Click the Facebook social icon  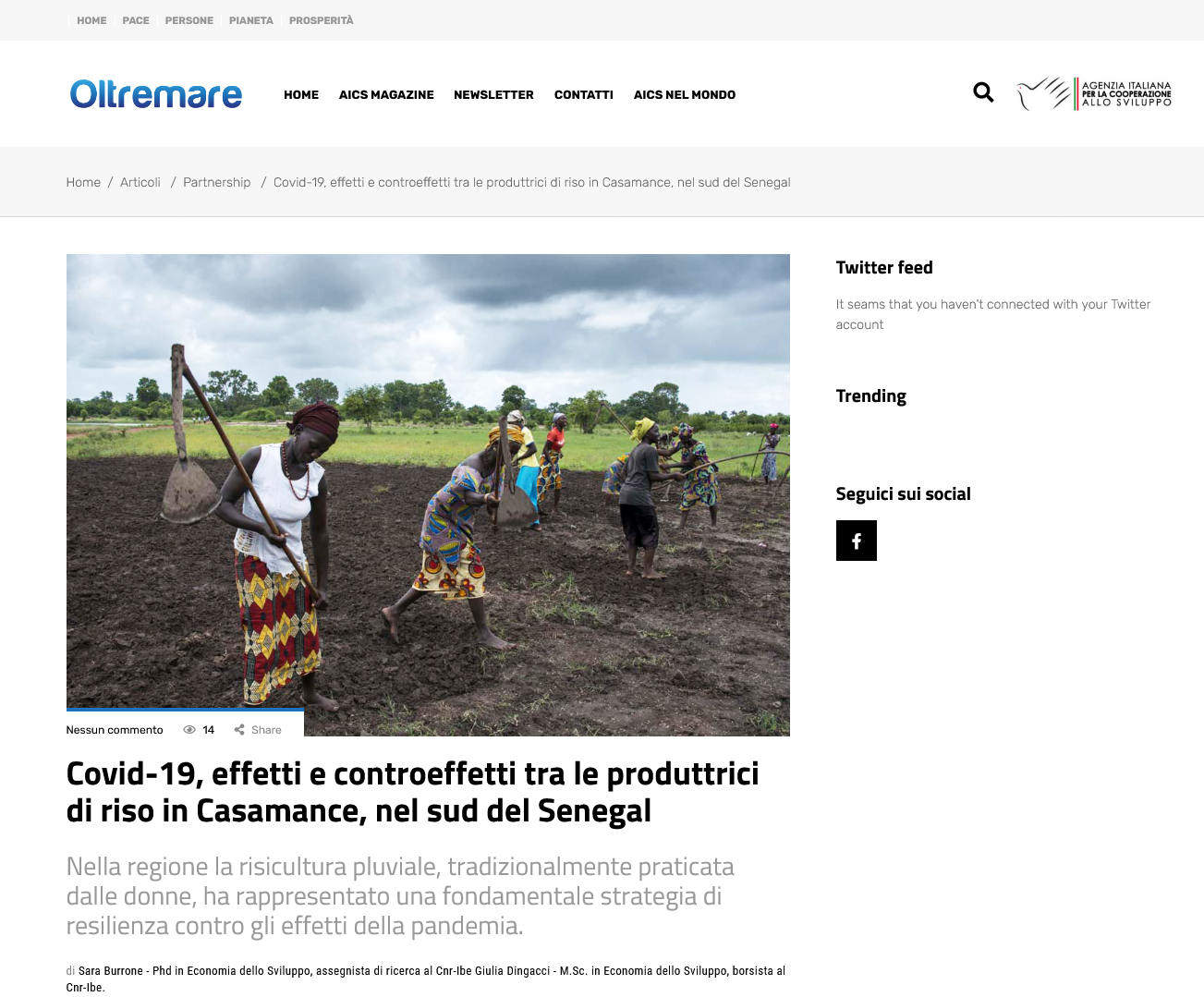click(856, 541)
